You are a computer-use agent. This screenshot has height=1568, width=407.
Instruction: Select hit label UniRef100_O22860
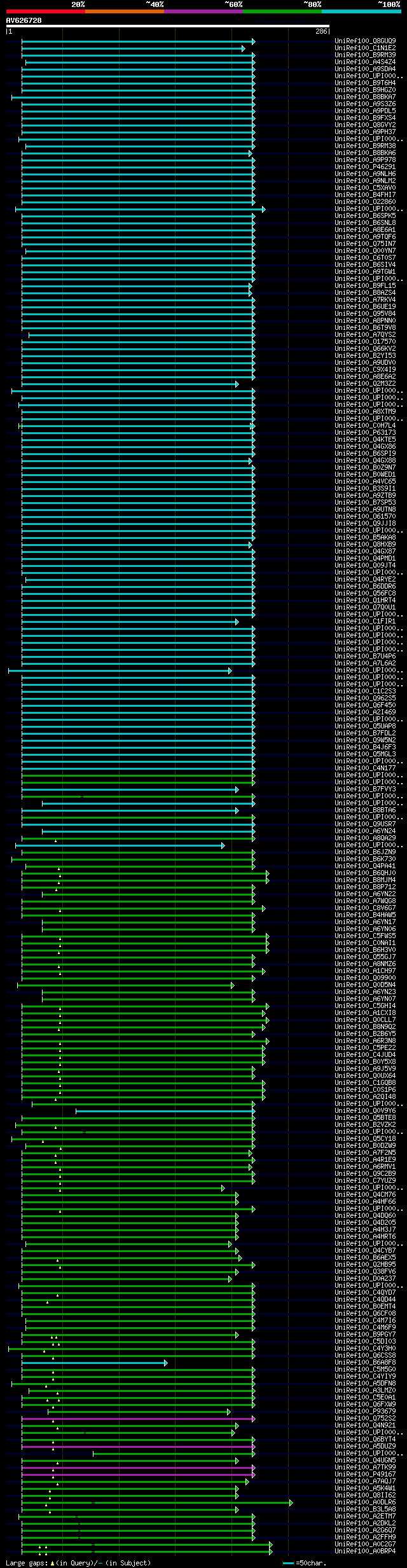pos(365,202)
